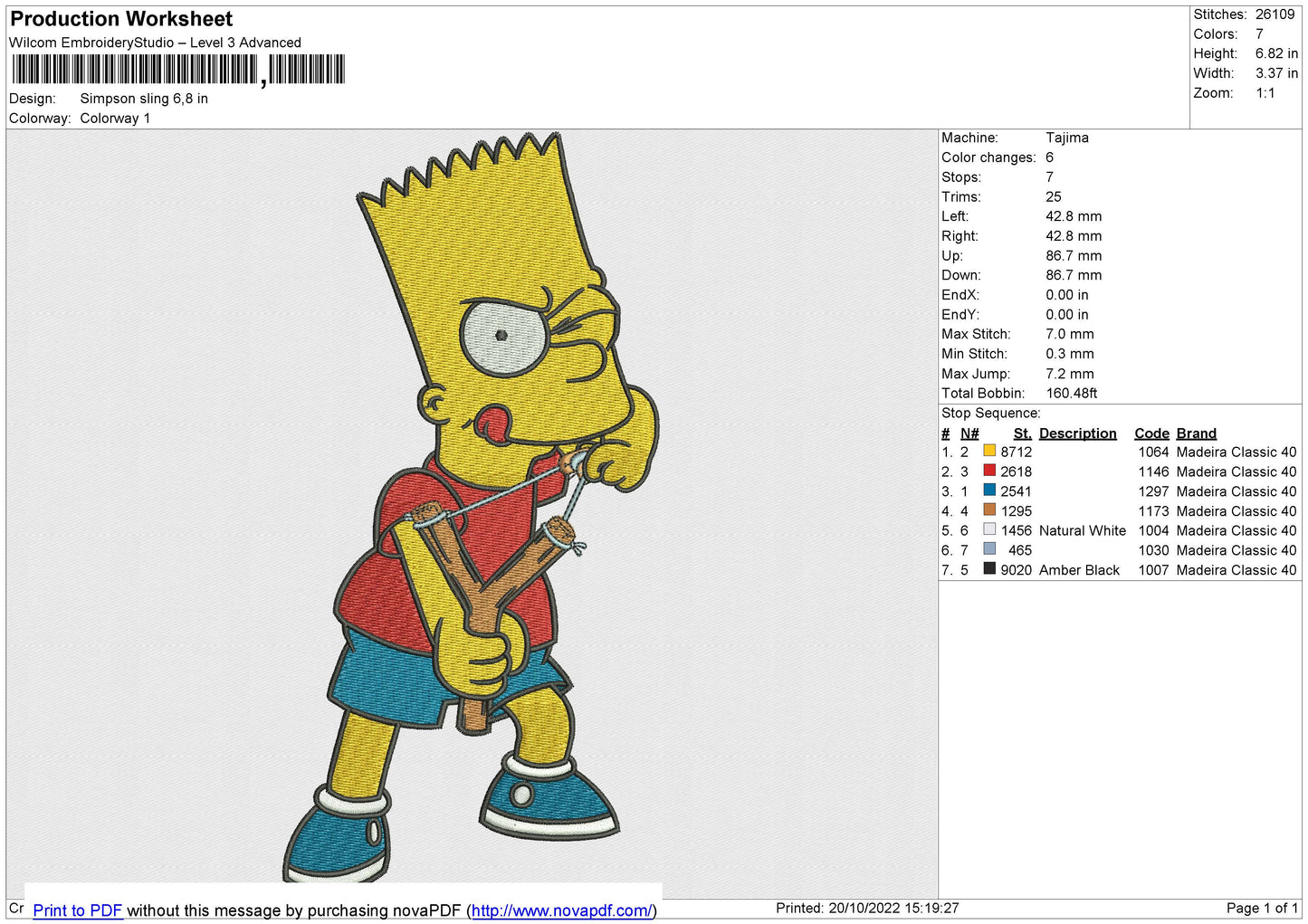Click the Code column header

tap(1151, 433)
